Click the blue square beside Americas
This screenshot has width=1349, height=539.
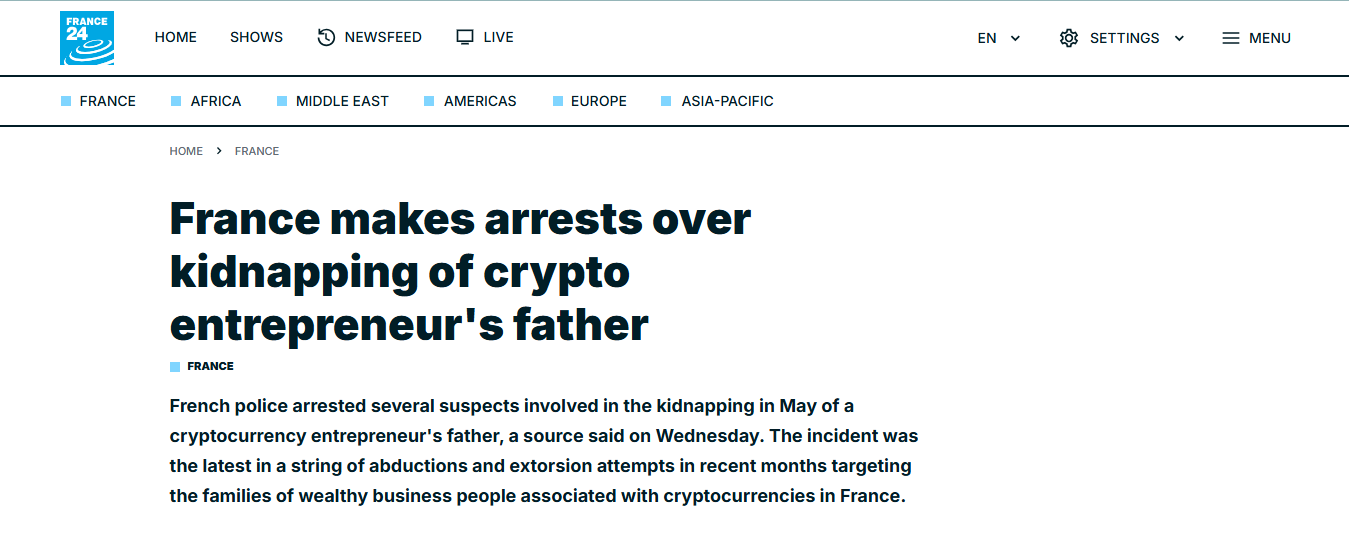click(429, 101)
